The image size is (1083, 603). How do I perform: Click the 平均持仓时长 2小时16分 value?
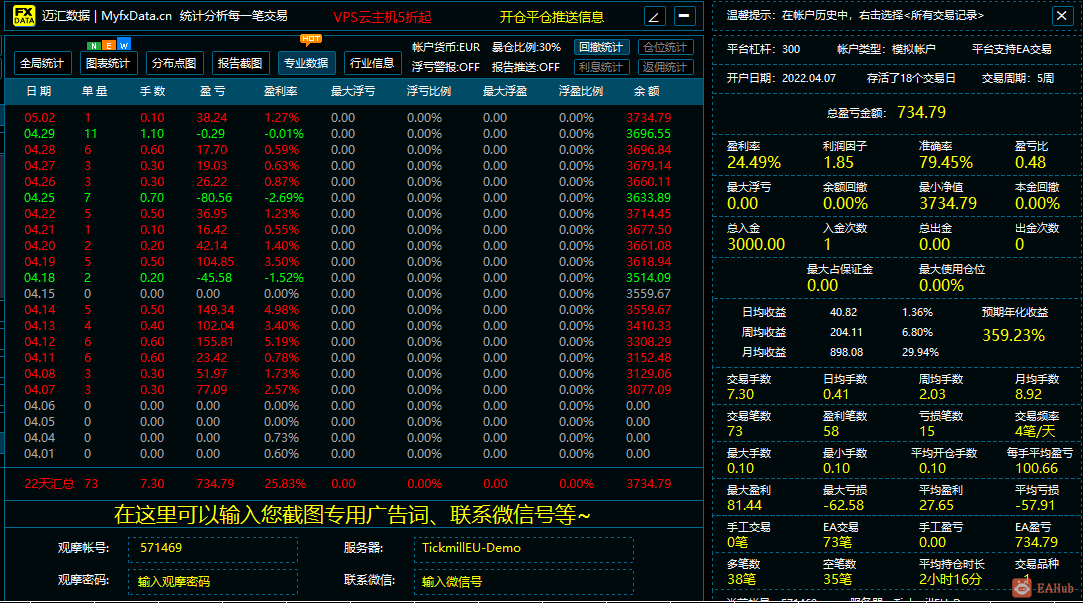(950, 580)
